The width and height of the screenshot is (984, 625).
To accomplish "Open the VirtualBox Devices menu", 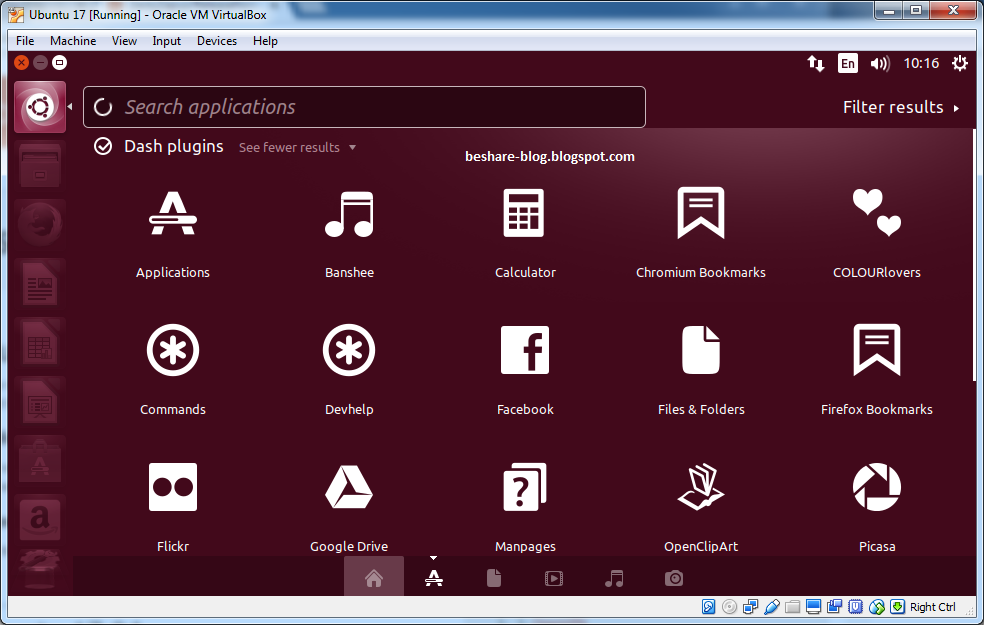I will click(217, 41).
